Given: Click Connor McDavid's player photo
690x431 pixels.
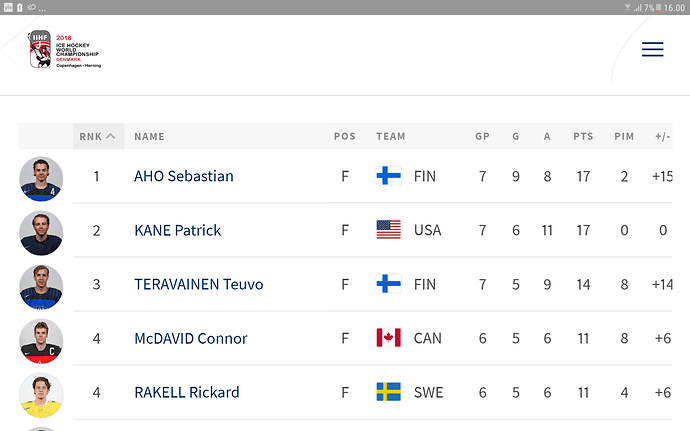Looking at the screenshot, I should [41, 340].
